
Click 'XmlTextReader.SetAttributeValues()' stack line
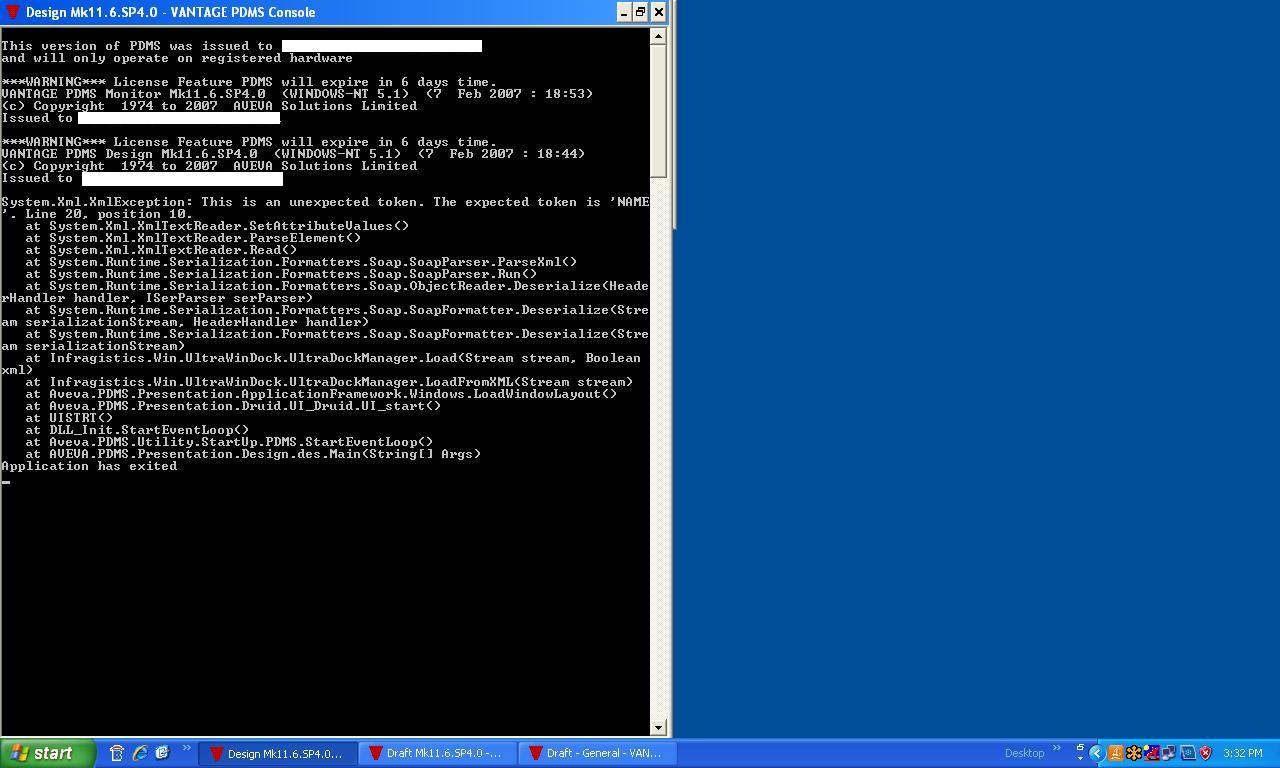point(217,226)
